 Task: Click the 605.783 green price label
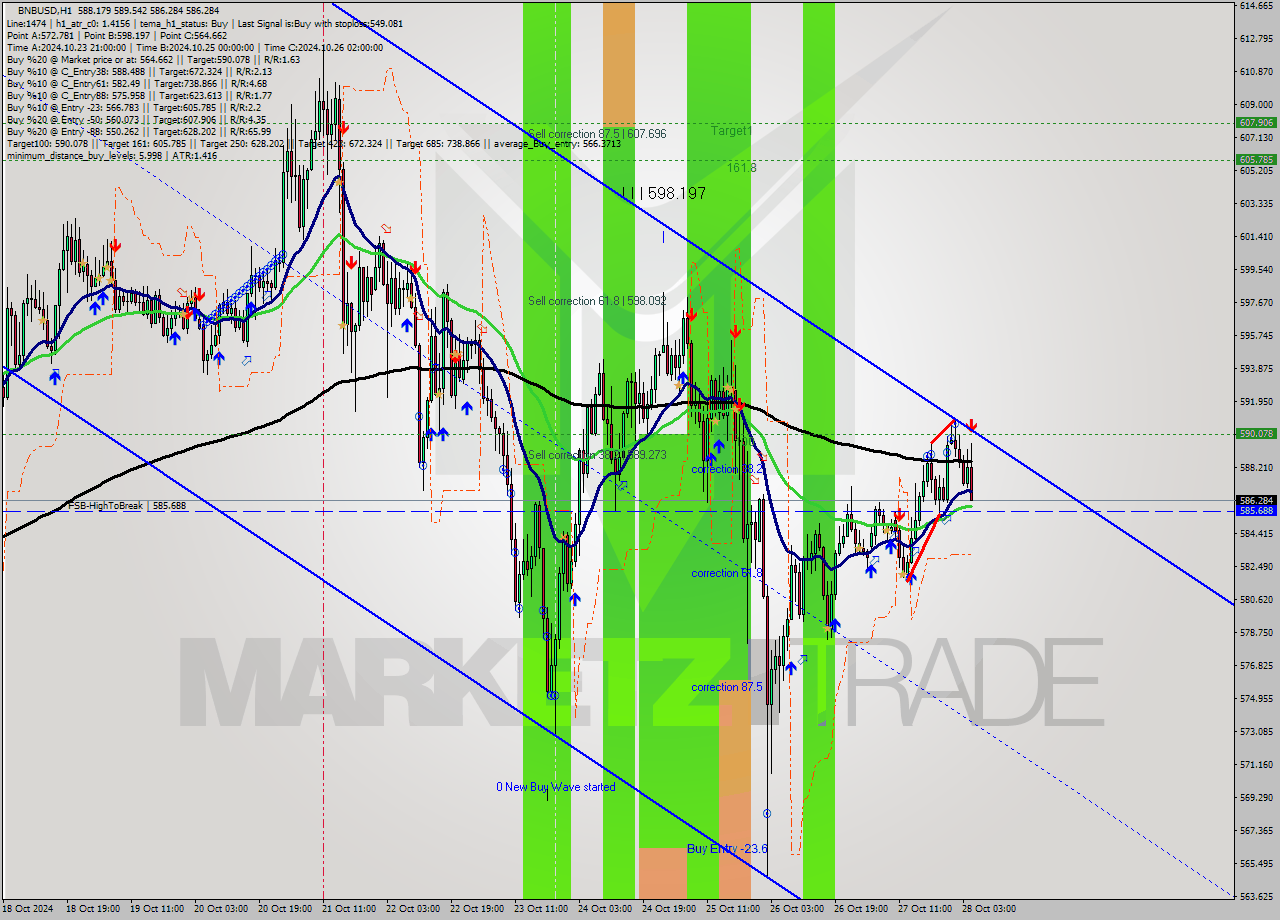[1257, 159]
